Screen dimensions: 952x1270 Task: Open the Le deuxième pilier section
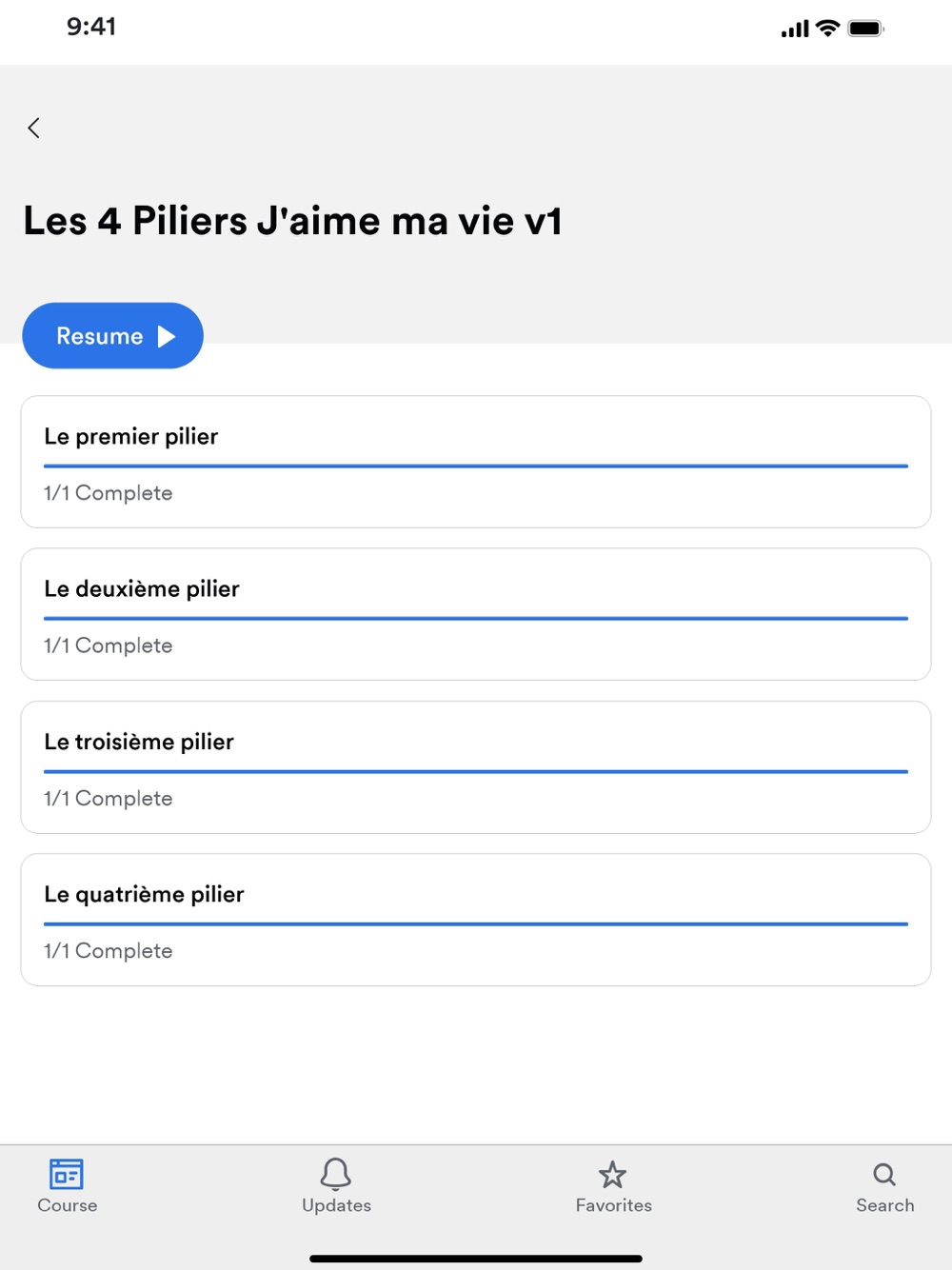pyautogui.click(x=476, y=614)
